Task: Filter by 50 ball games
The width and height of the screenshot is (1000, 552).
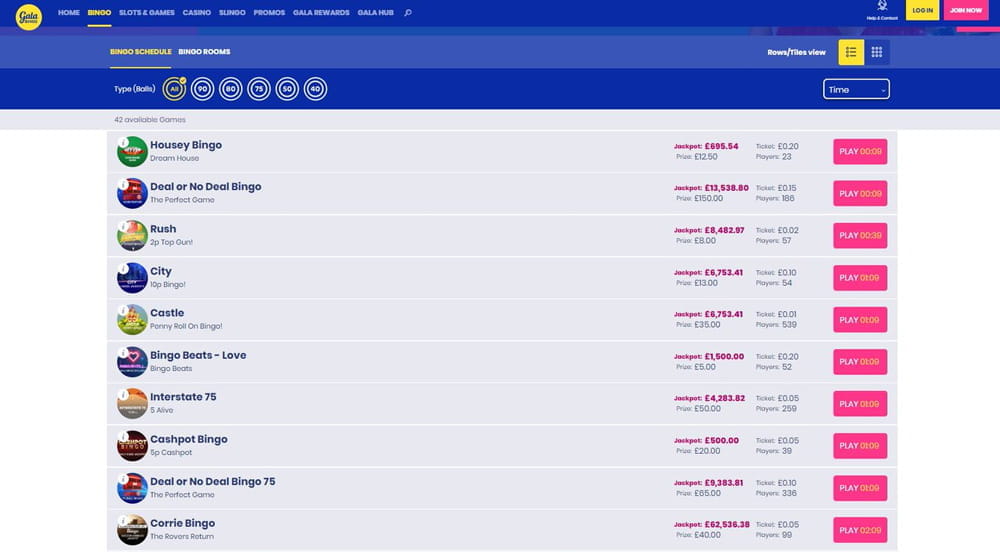Action: tap(287, 89)
